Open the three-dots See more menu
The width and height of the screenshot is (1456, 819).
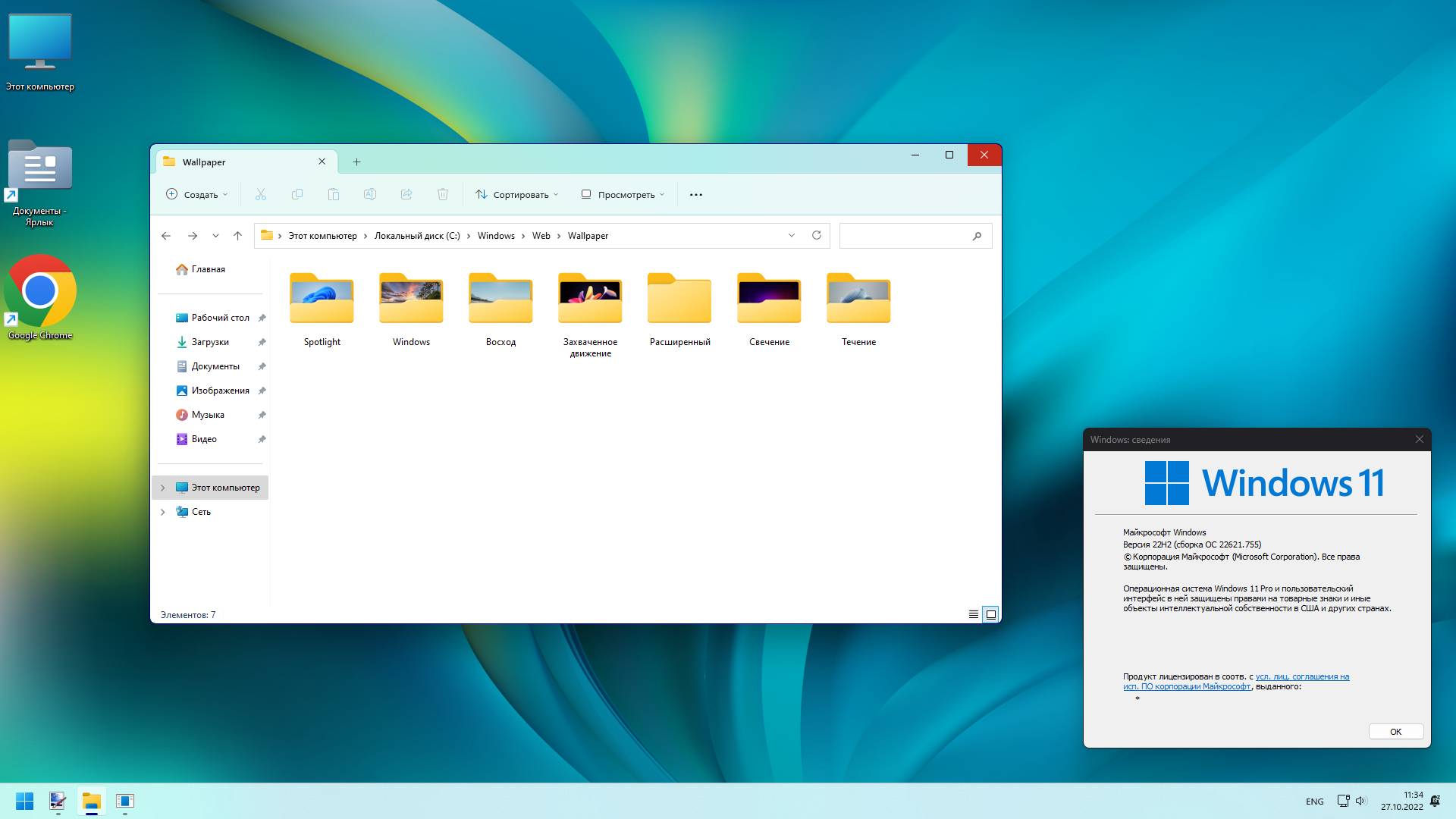click(695, 195)
